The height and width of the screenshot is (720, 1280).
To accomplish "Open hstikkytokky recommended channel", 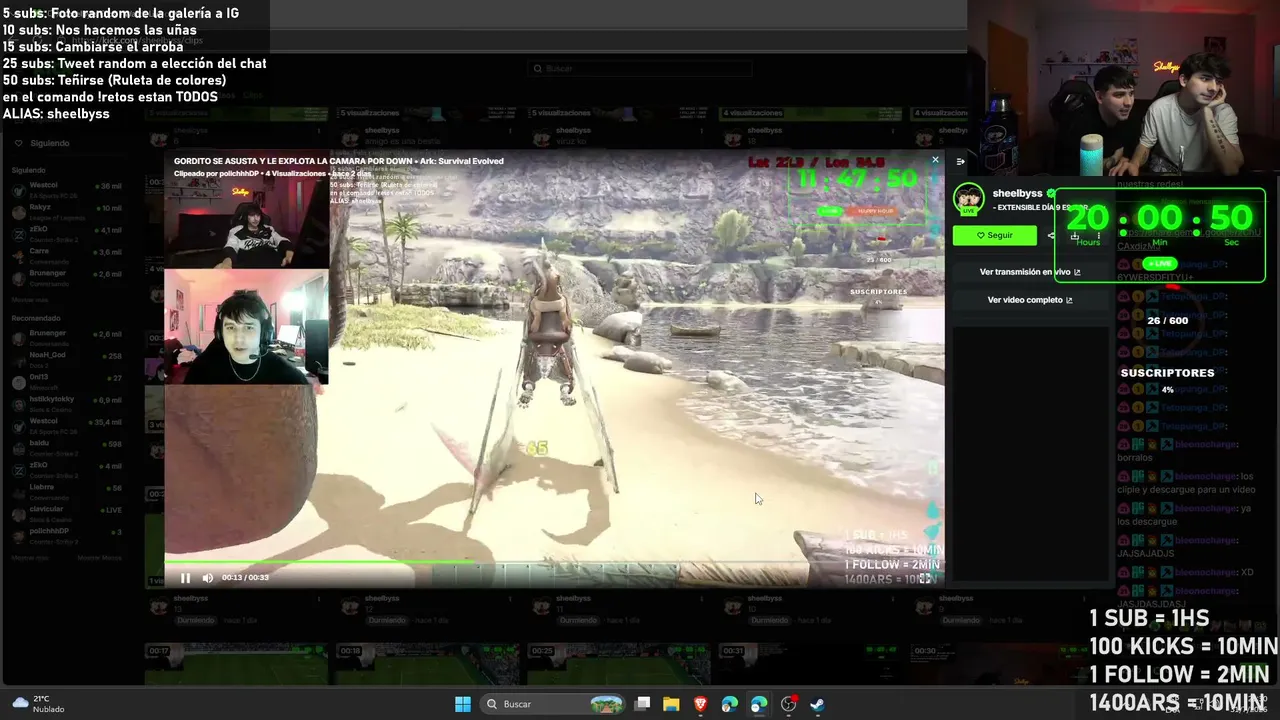I will pyautogui.click(x=67, y=403).
